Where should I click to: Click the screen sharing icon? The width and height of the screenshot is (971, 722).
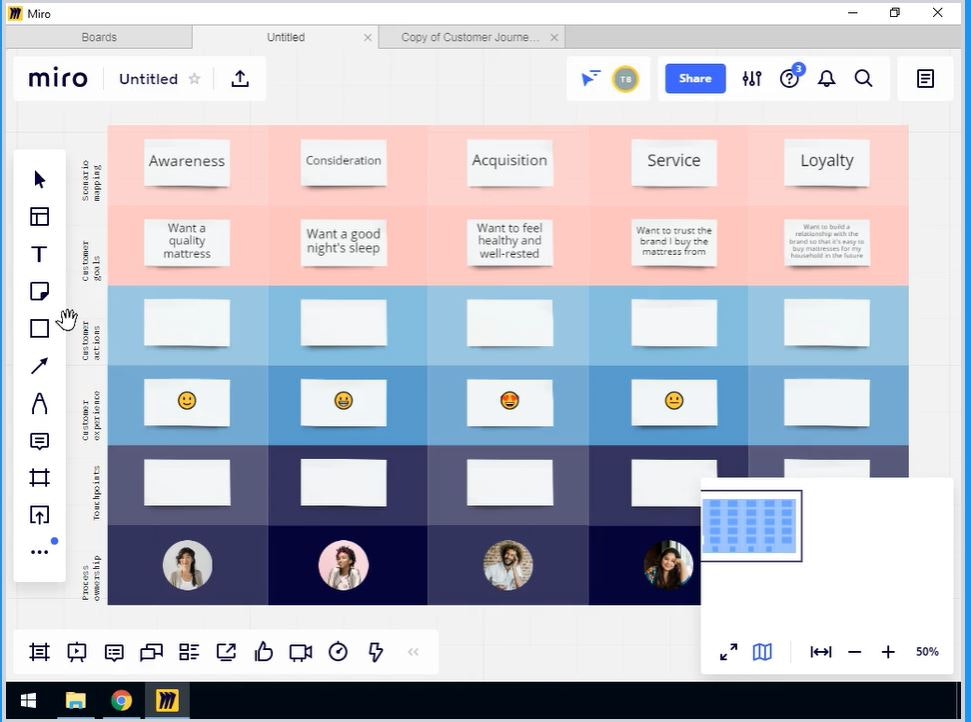pyautogui.click(x=226, y=652)
